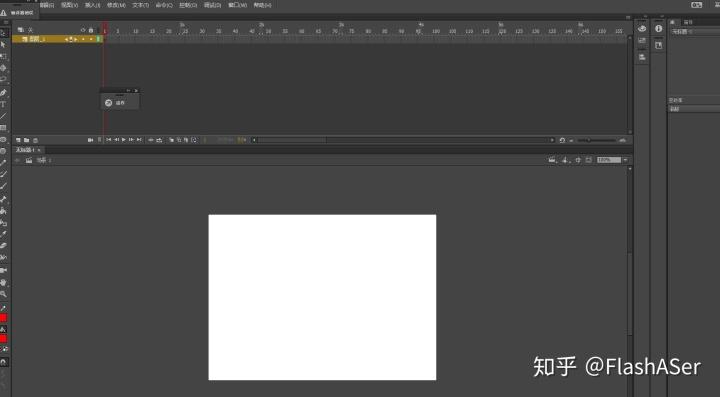Screen dimensions: 720x397
Task: Toggle lock all layers header icon
Action: point(91,30)
